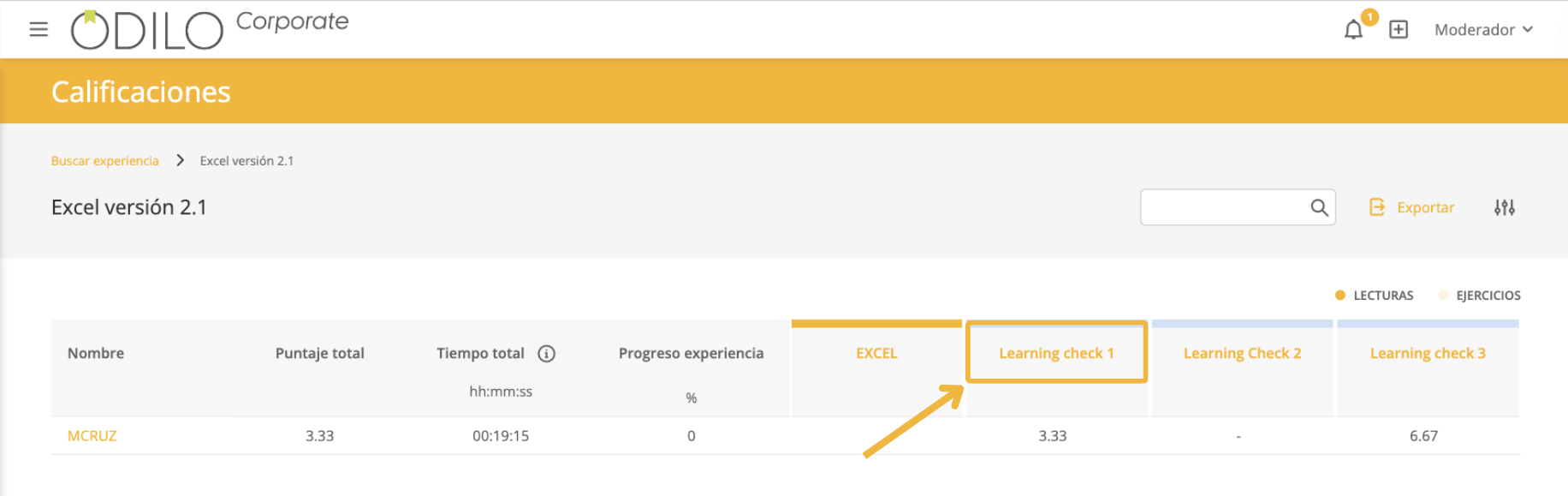Go back to Buscar experiencia
The image size is (1568, 496).
click(104, 161)
